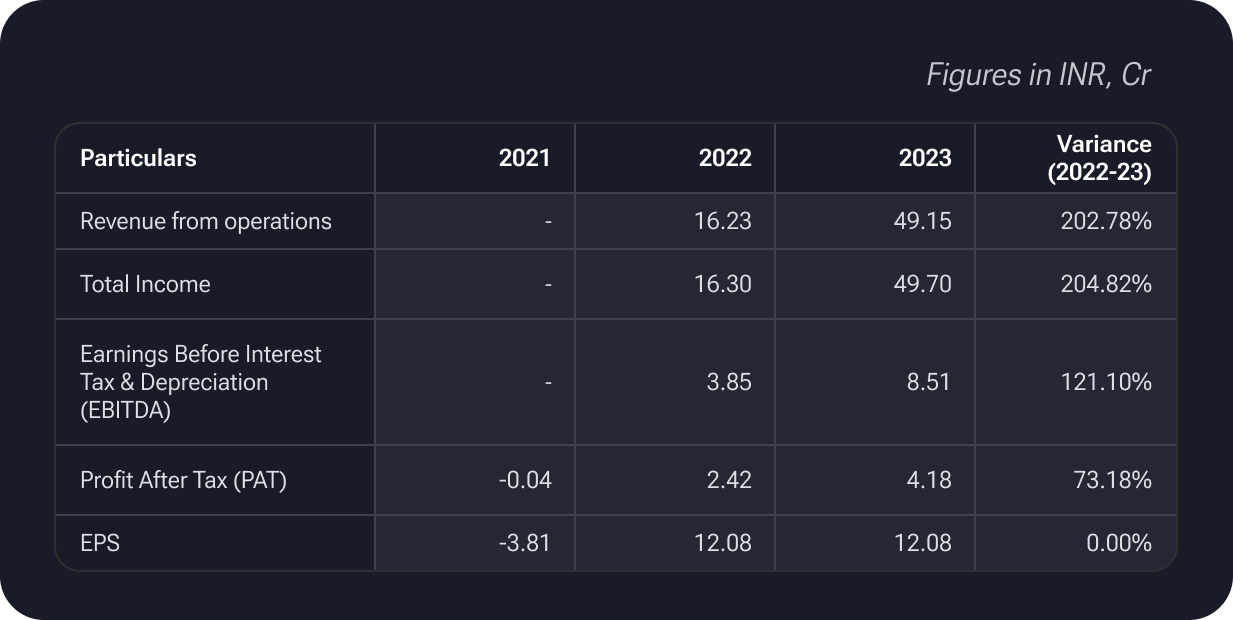Click the Total Income row label

(145, 284)
